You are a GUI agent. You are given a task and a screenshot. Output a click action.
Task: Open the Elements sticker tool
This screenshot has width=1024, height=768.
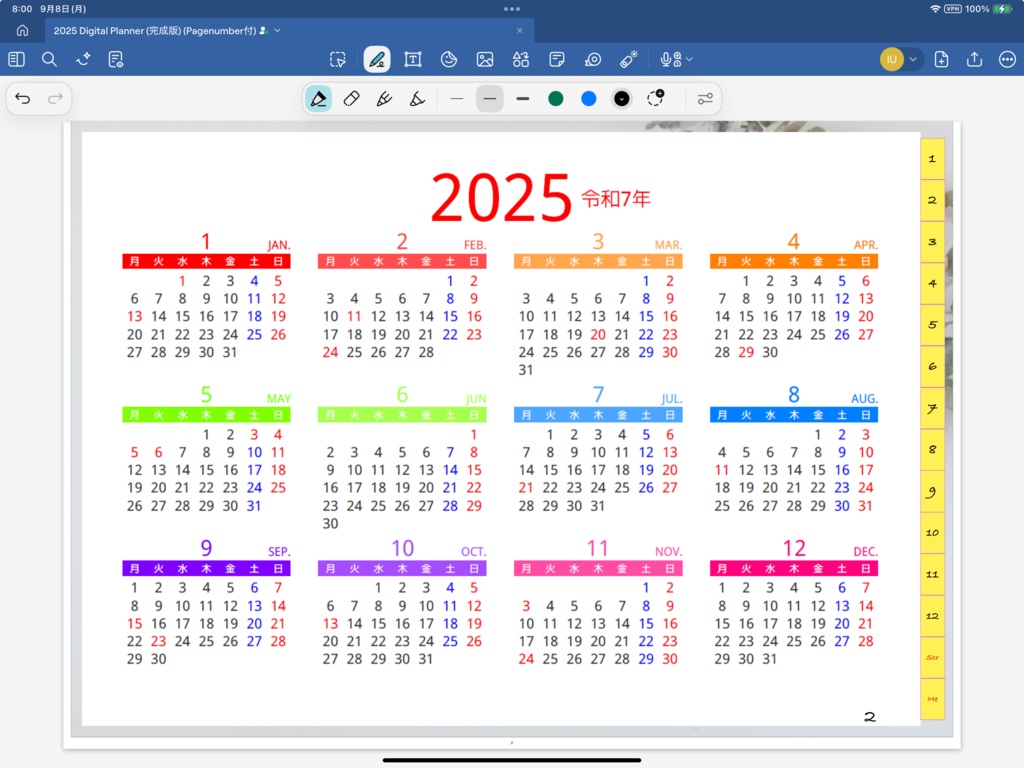pos(449,59)
